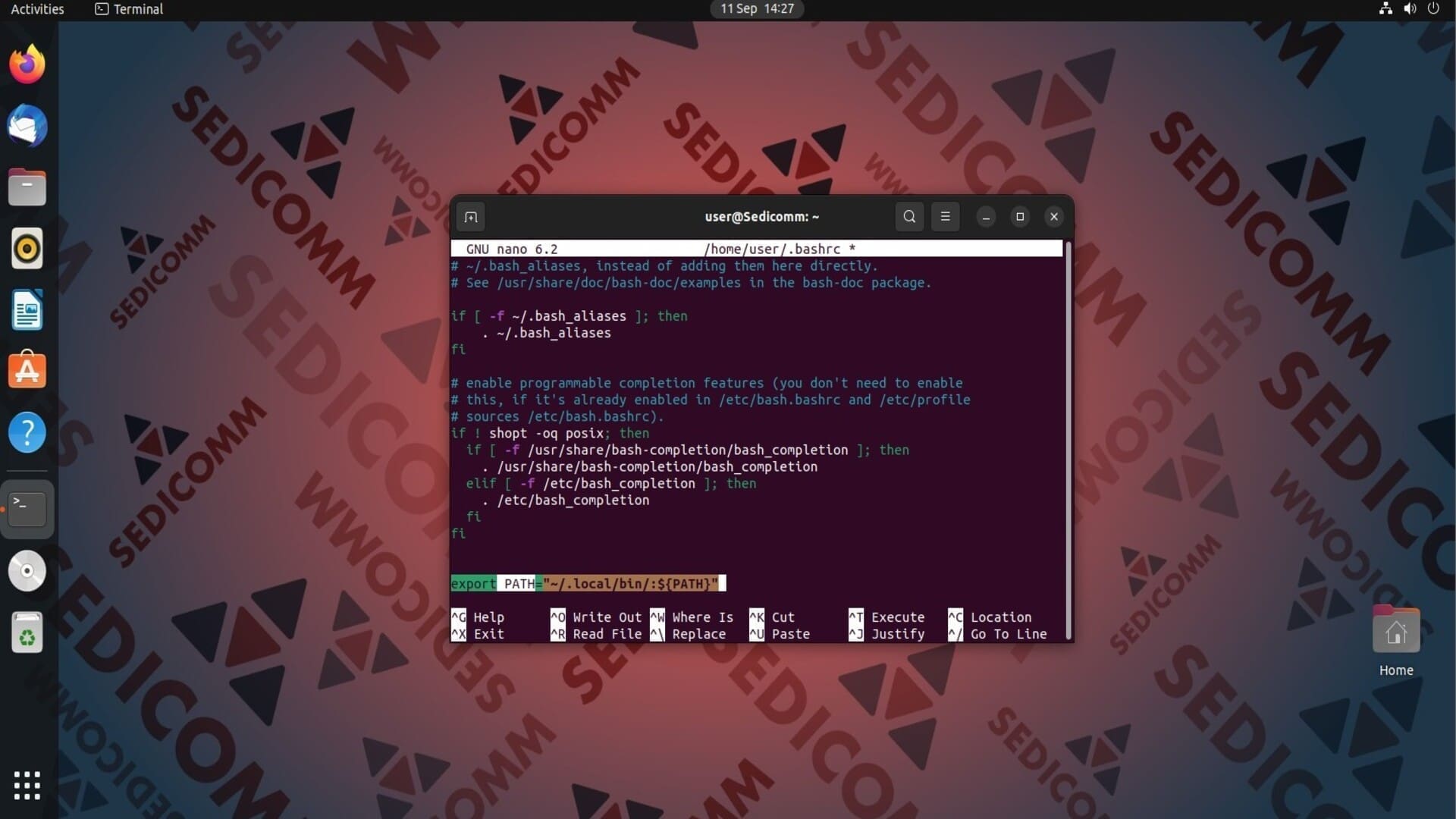Close the terminal window

click(1054, 217)
